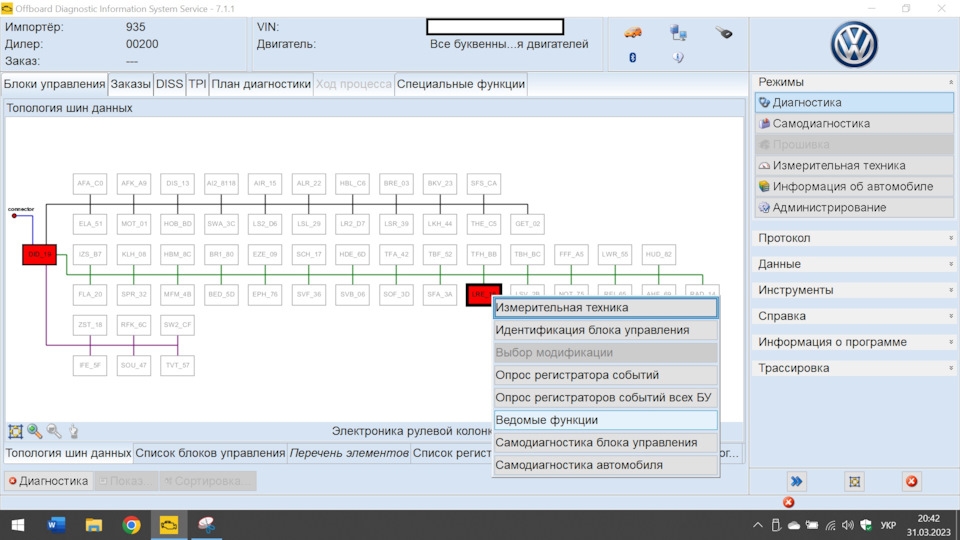The image size is (960, 540).
Task: Open Google Chrome from taskbar
Action: pyautogui.click(x=131, y=525)
